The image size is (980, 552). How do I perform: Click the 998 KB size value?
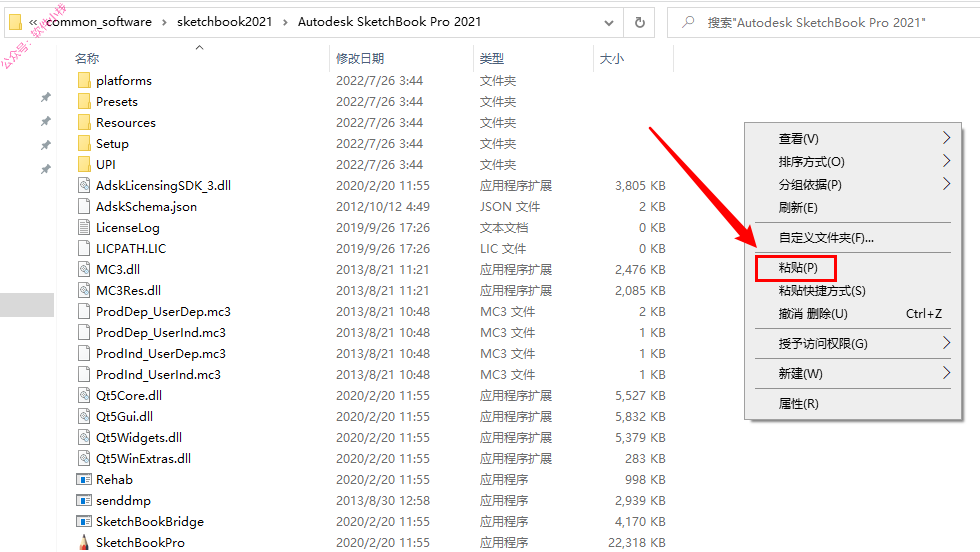(x=645, y=479)
